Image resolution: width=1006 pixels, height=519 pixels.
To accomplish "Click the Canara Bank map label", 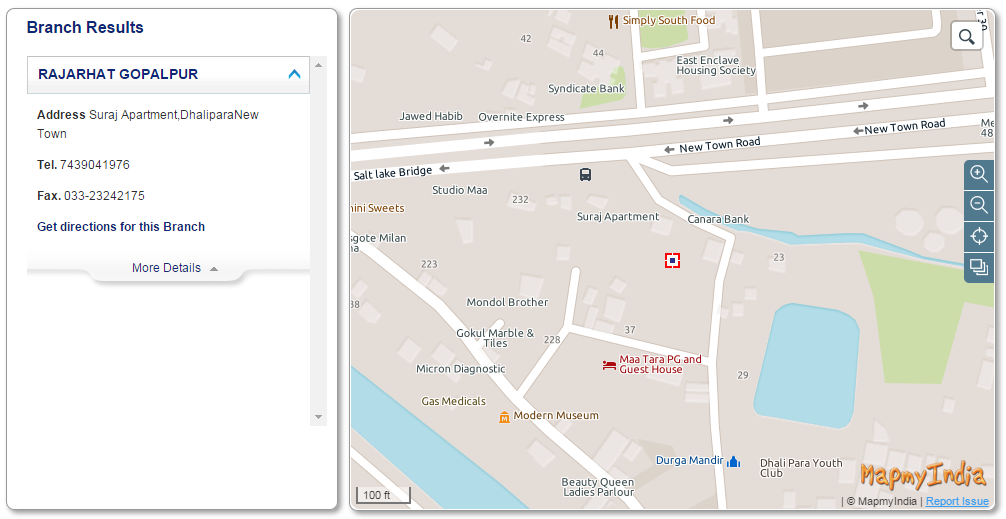I will 718,219.
